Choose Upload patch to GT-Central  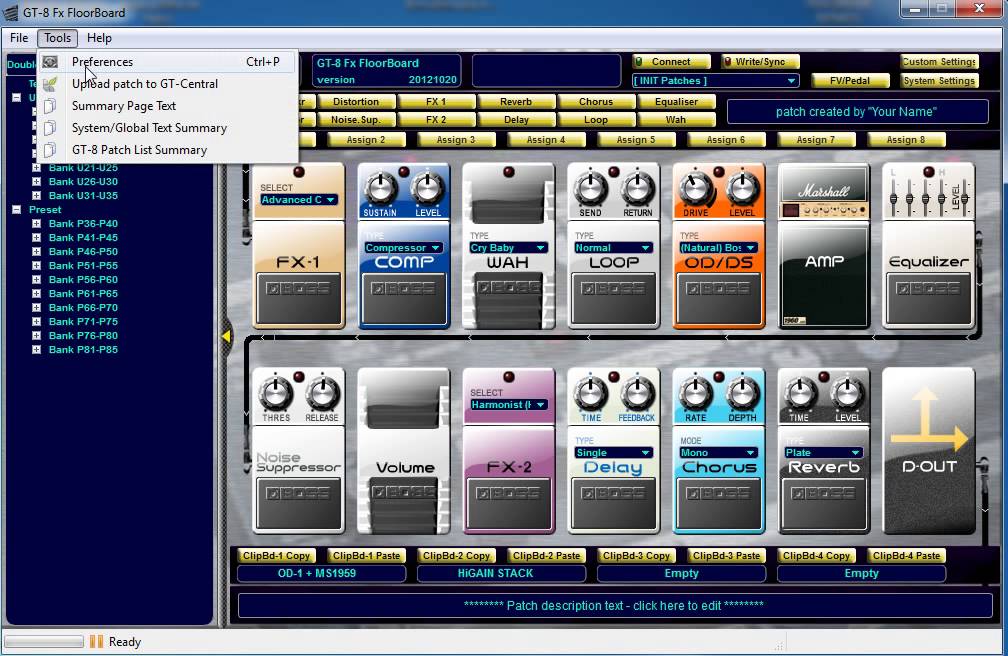point(167,84)
